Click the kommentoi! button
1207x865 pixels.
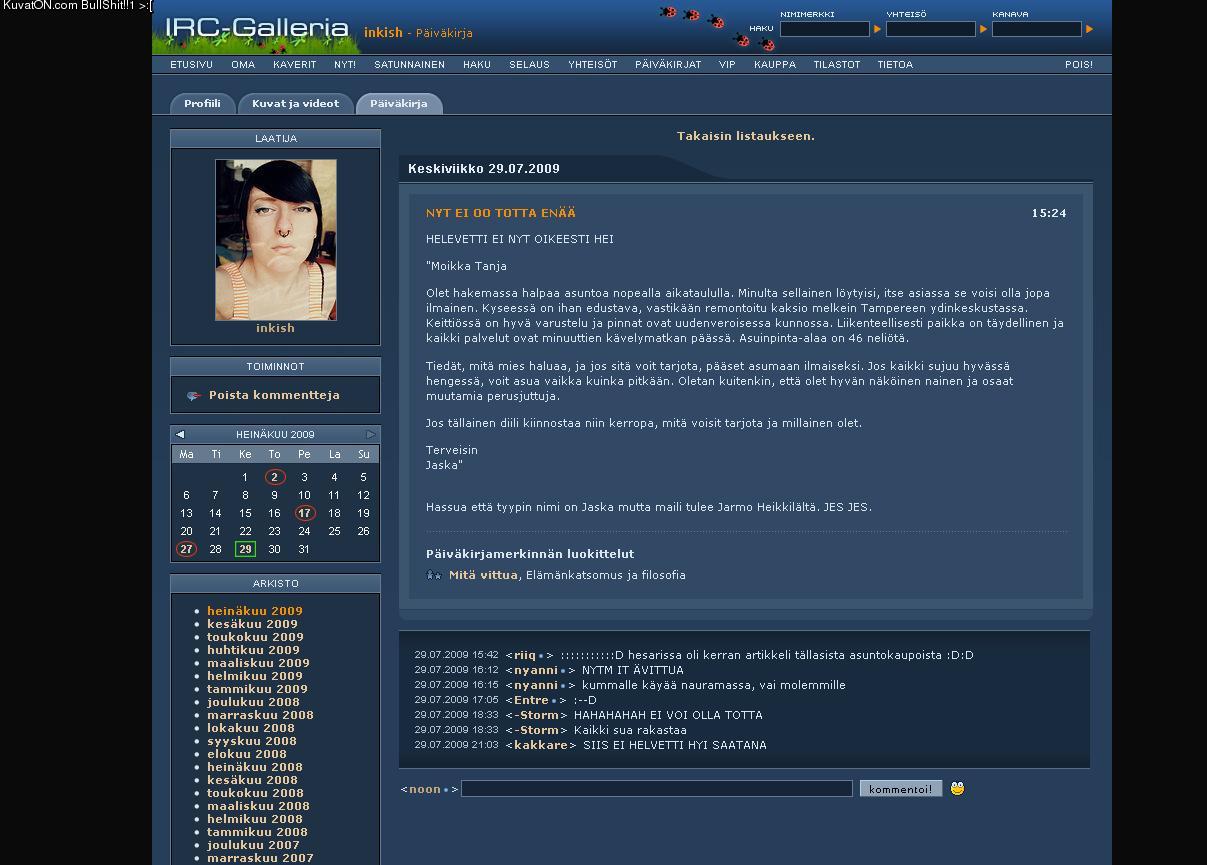pos(901,789)
